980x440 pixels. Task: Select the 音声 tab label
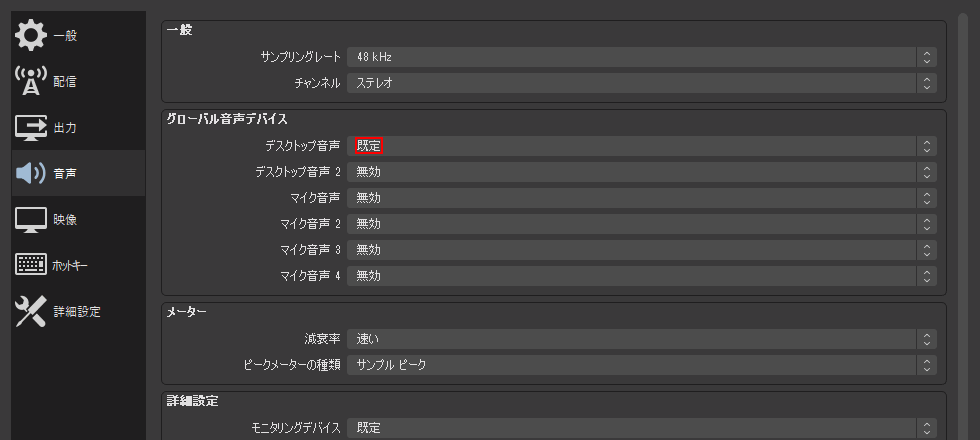point(65,174)
